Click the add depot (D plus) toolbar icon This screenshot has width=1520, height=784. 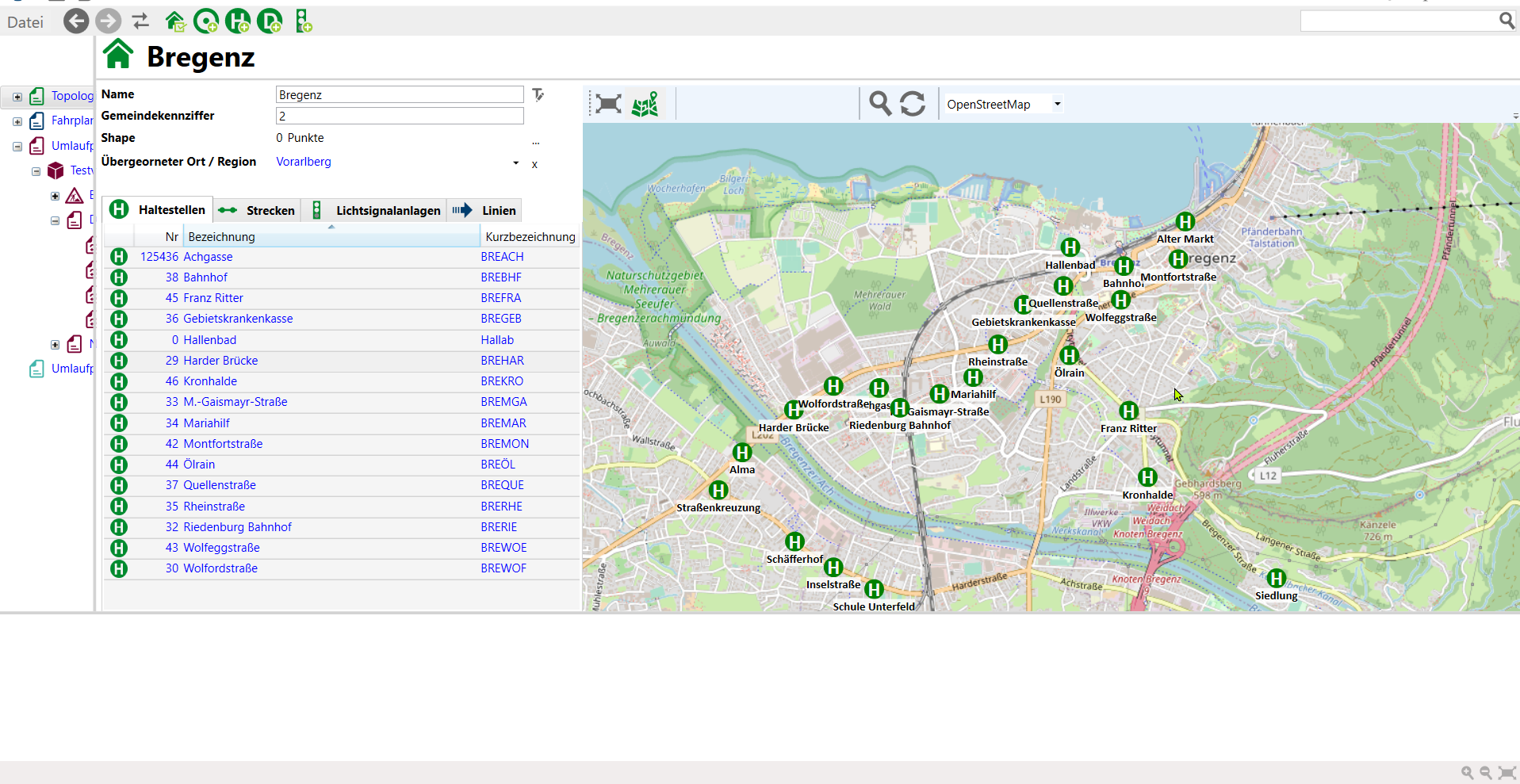tap(270, 21)
